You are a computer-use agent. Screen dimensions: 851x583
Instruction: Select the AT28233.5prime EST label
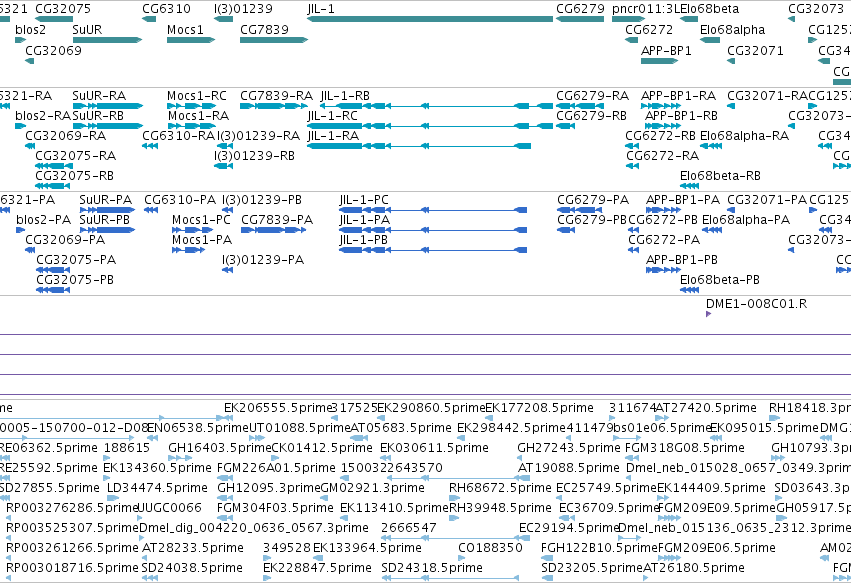click(x=193, y=548)
